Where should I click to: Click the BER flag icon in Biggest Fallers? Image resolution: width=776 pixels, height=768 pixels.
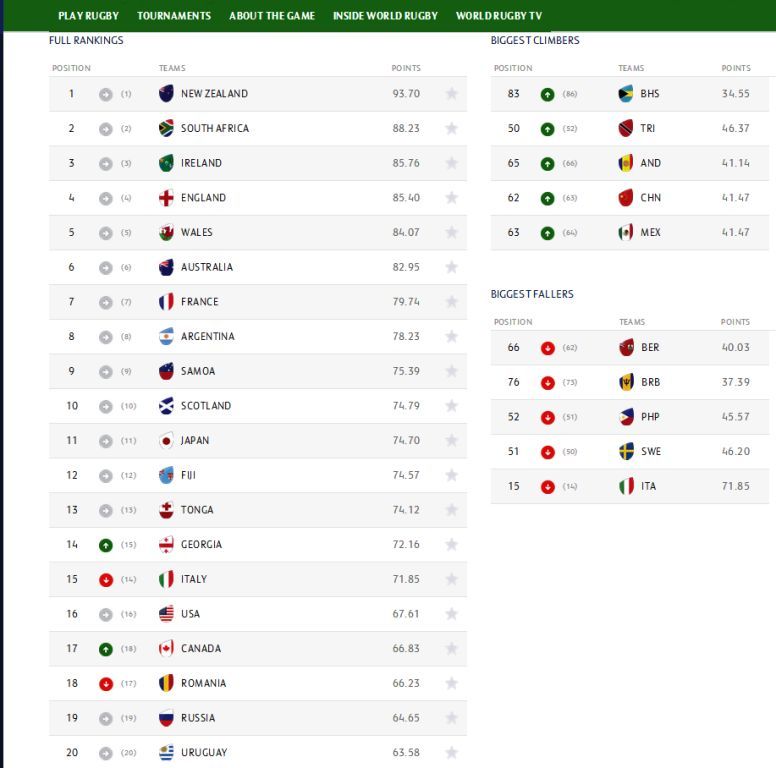point(626,347)
